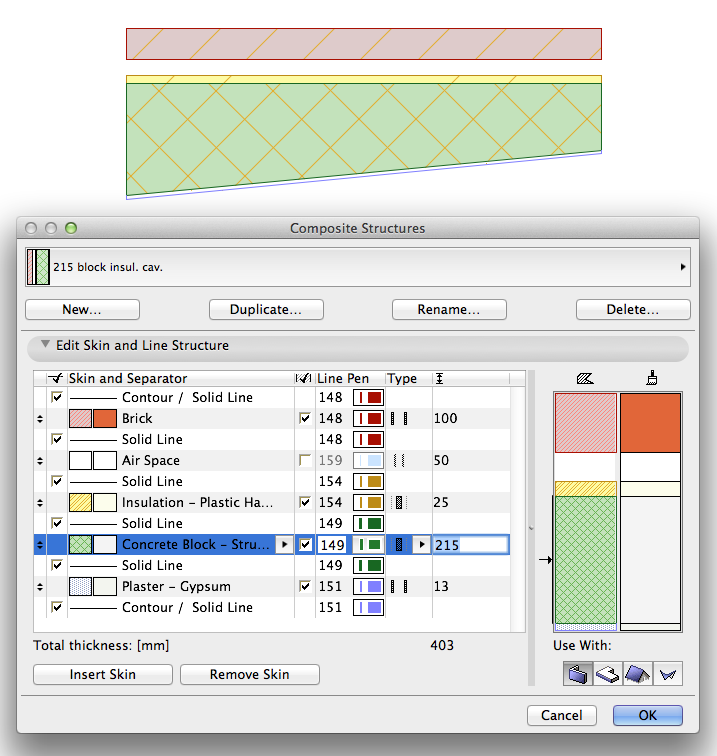Click the Air Space skin type icon
Viewport: 717px width, 756px height.
(399, 460)
